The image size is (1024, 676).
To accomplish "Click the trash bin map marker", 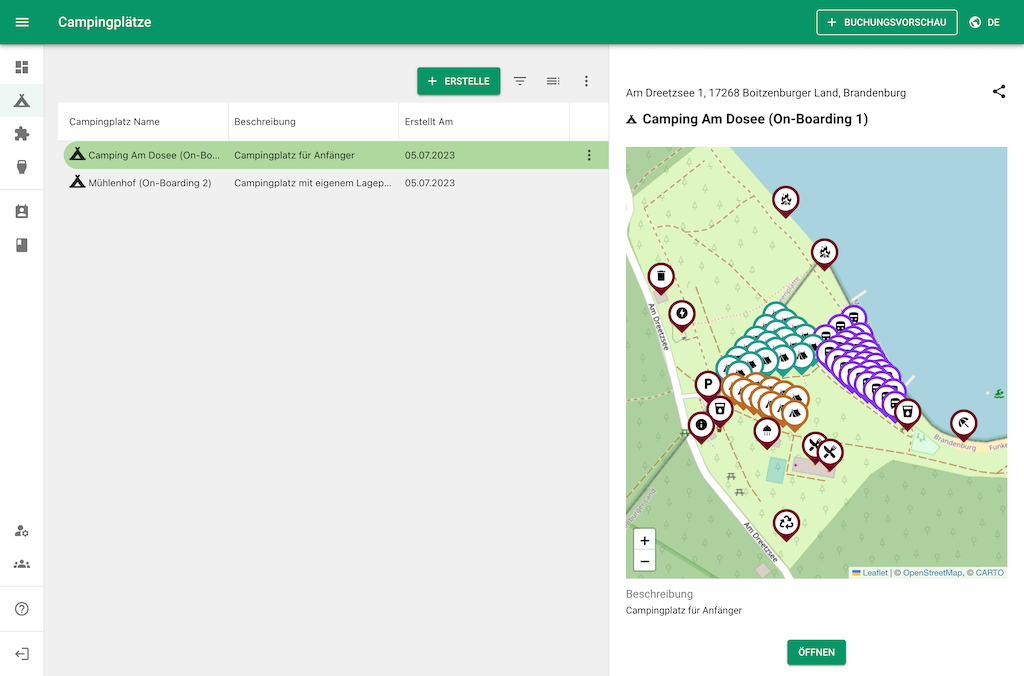I will (661, 279).
